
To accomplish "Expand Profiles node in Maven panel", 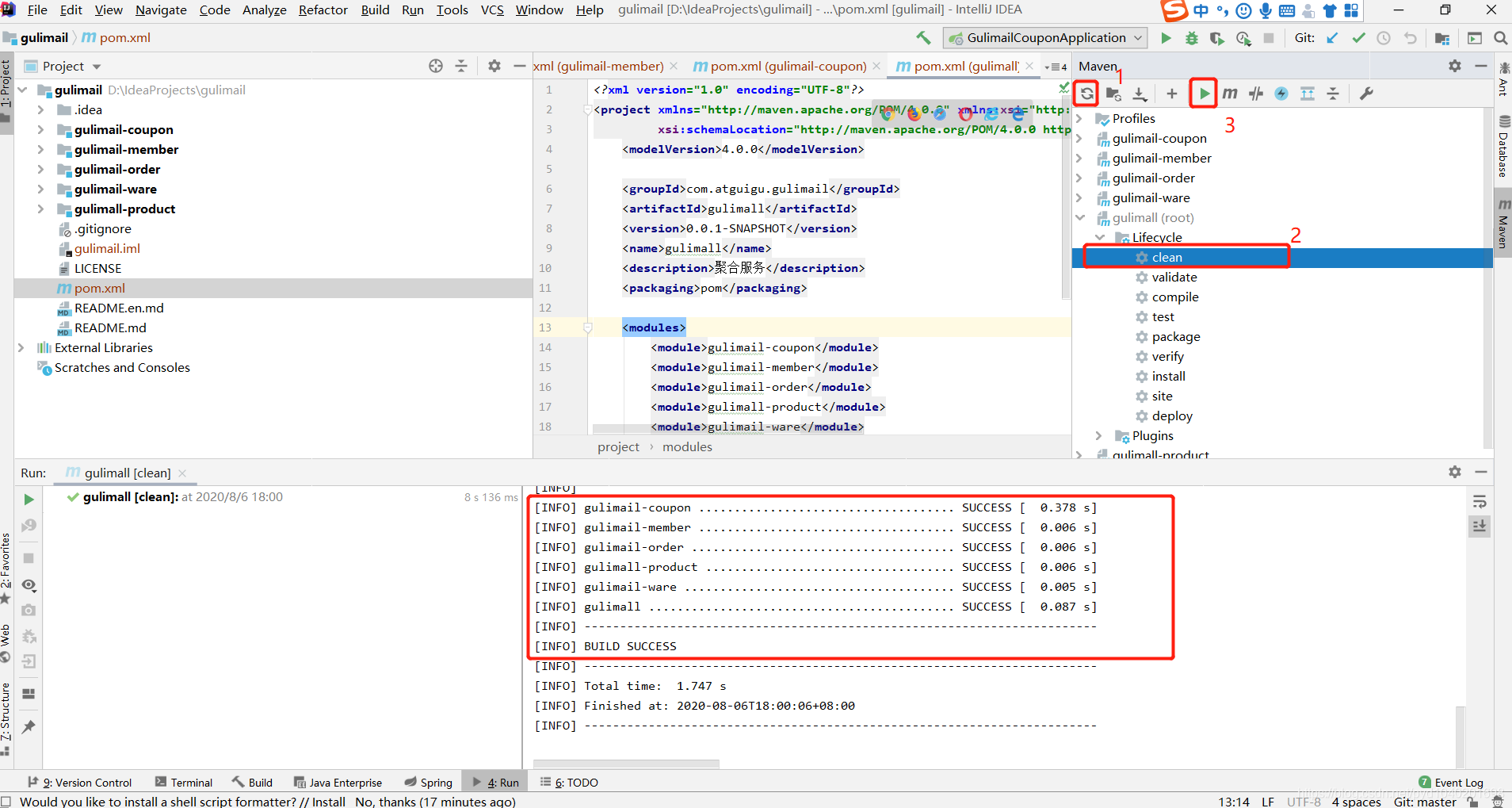I will pyautogui.click(x=1079, y=118).
